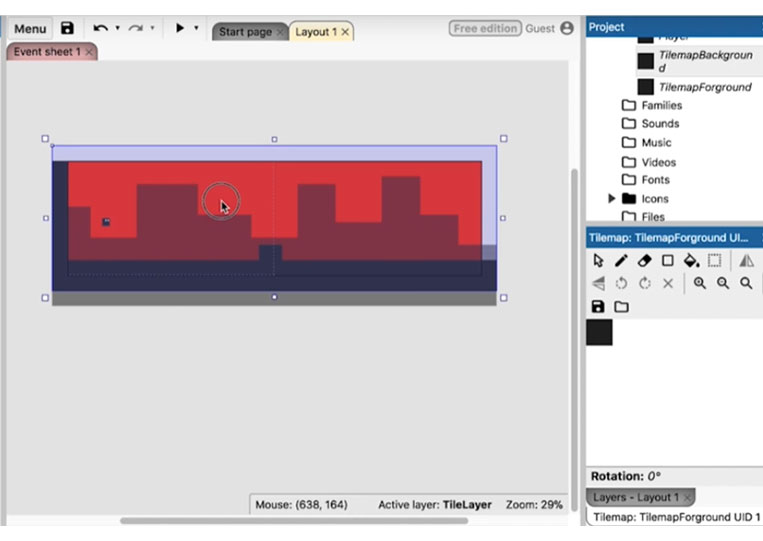Screen dimensions: 763x541
Task: Click the horizontal layout scrollbar
Action: (x=294, y=521)
